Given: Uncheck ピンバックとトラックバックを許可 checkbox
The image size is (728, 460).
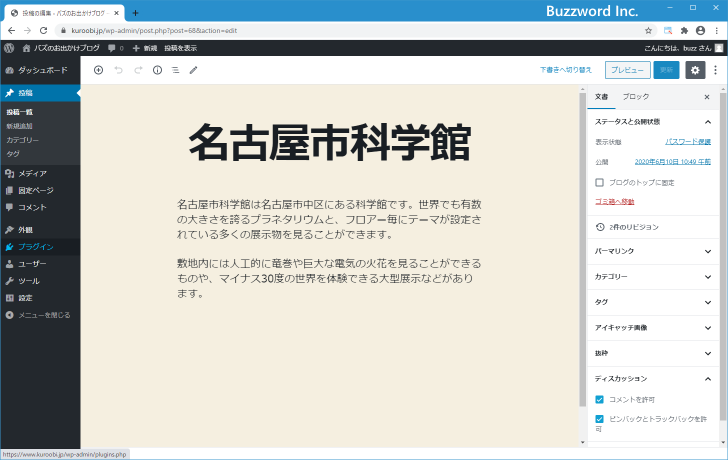Looking at the screenshot, I should (x=599, y=419).
